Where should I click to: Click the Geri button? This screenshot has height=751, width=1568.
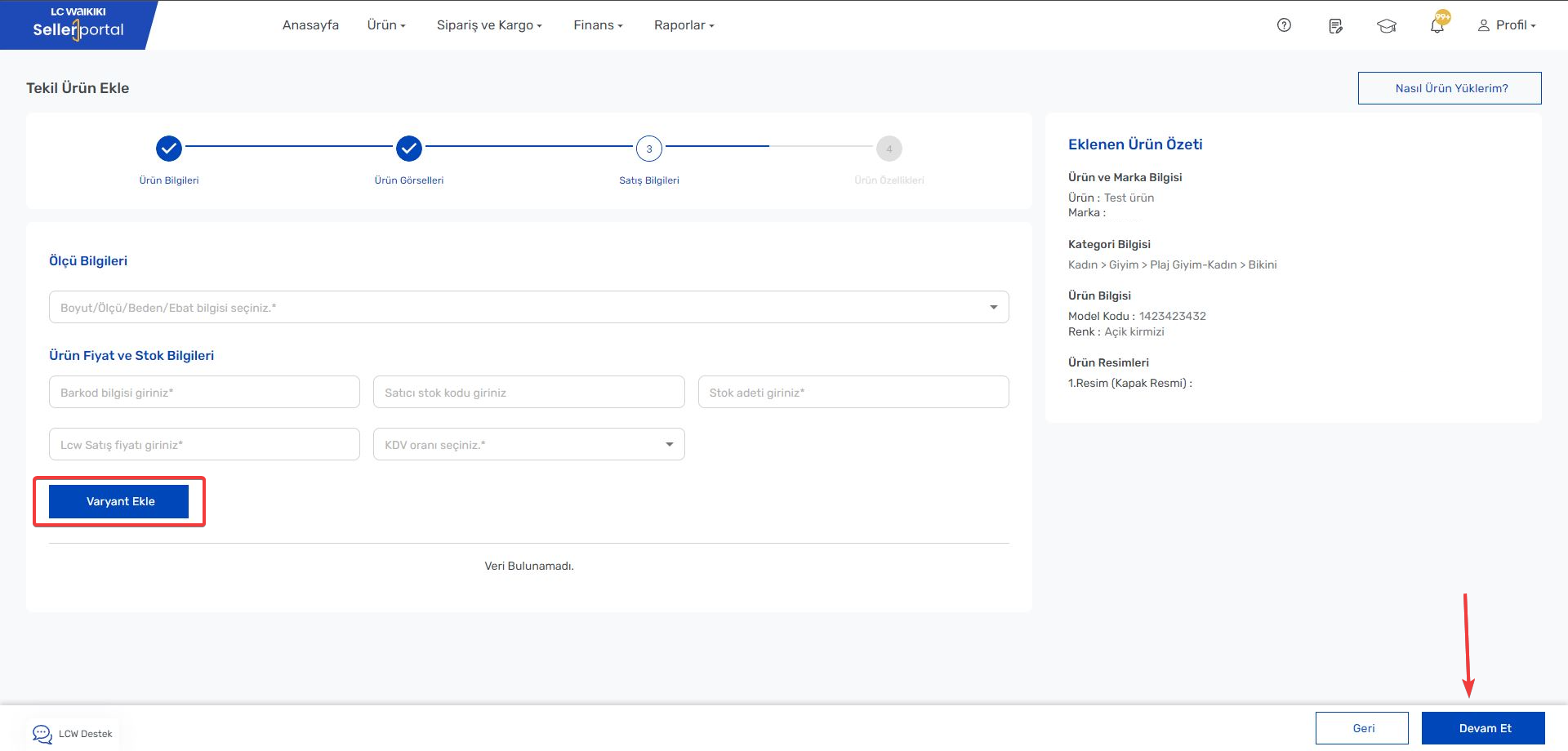point(1362,728)
